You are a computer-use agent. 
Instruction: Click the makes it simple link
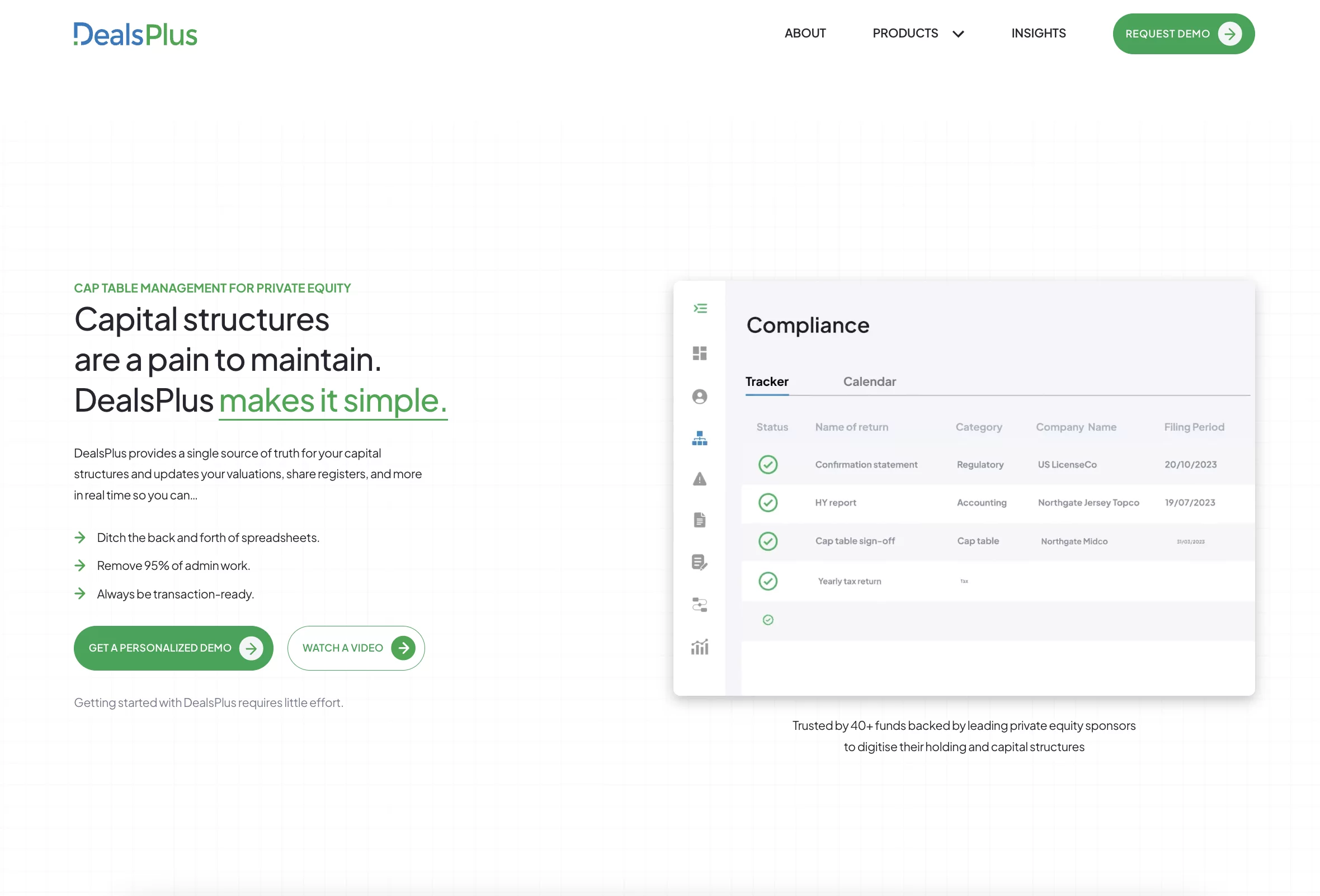[x=333, y=401]
